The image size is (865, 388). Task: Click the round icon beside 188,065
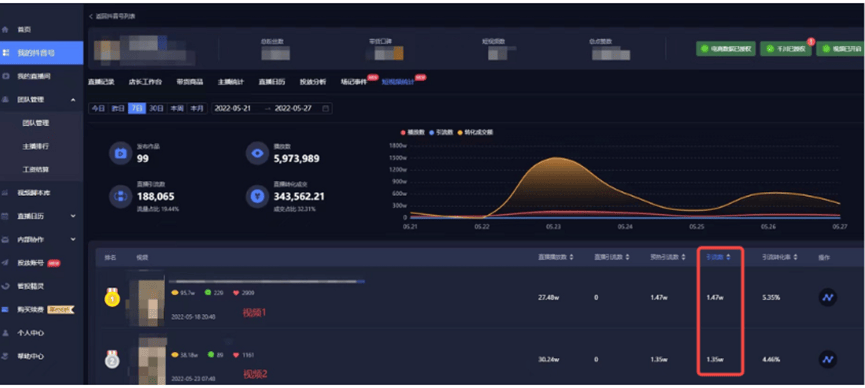tap(120, 196)
